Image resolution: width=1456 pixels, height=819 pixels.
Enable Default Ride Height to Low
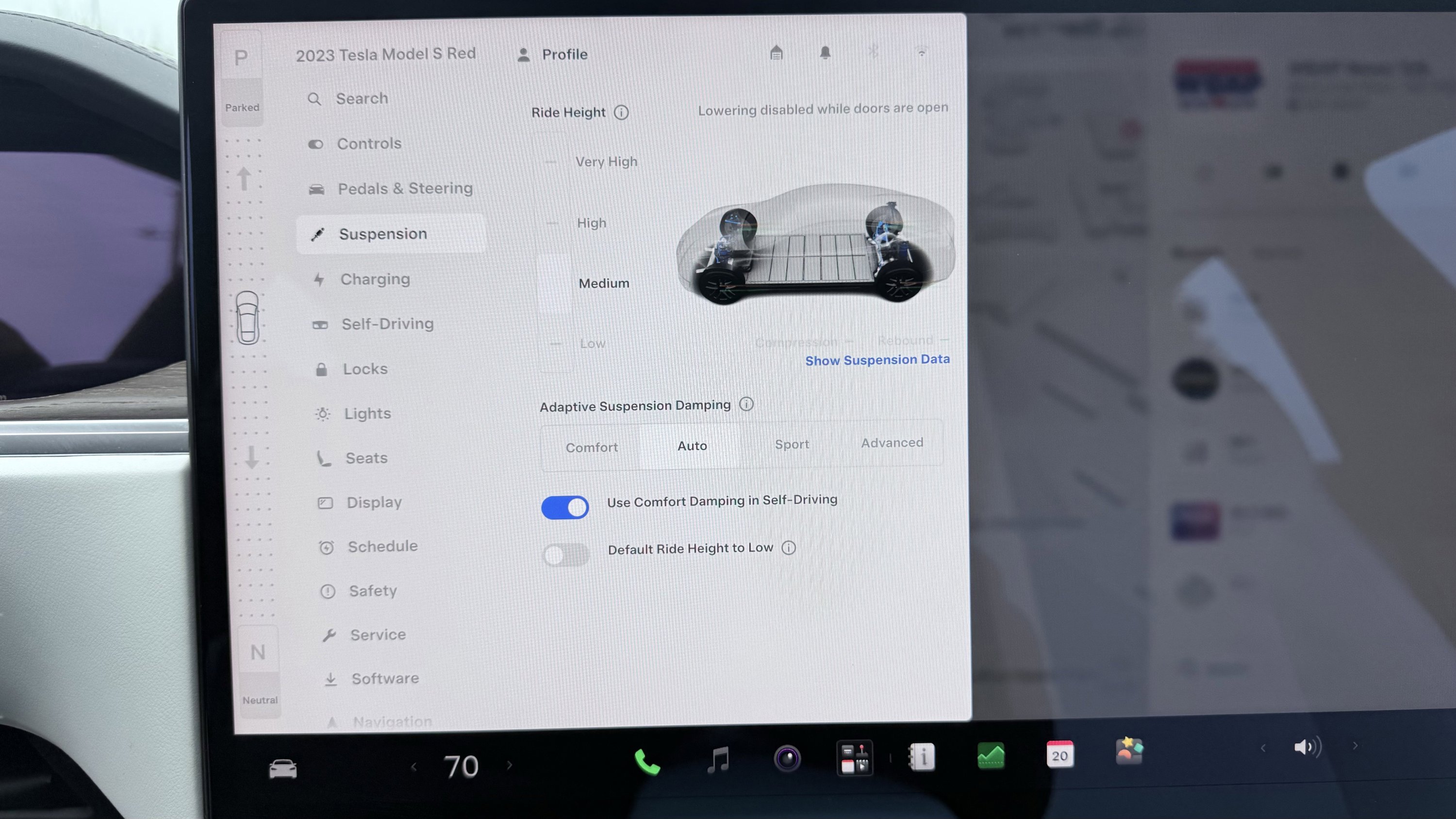click(565, 554)
